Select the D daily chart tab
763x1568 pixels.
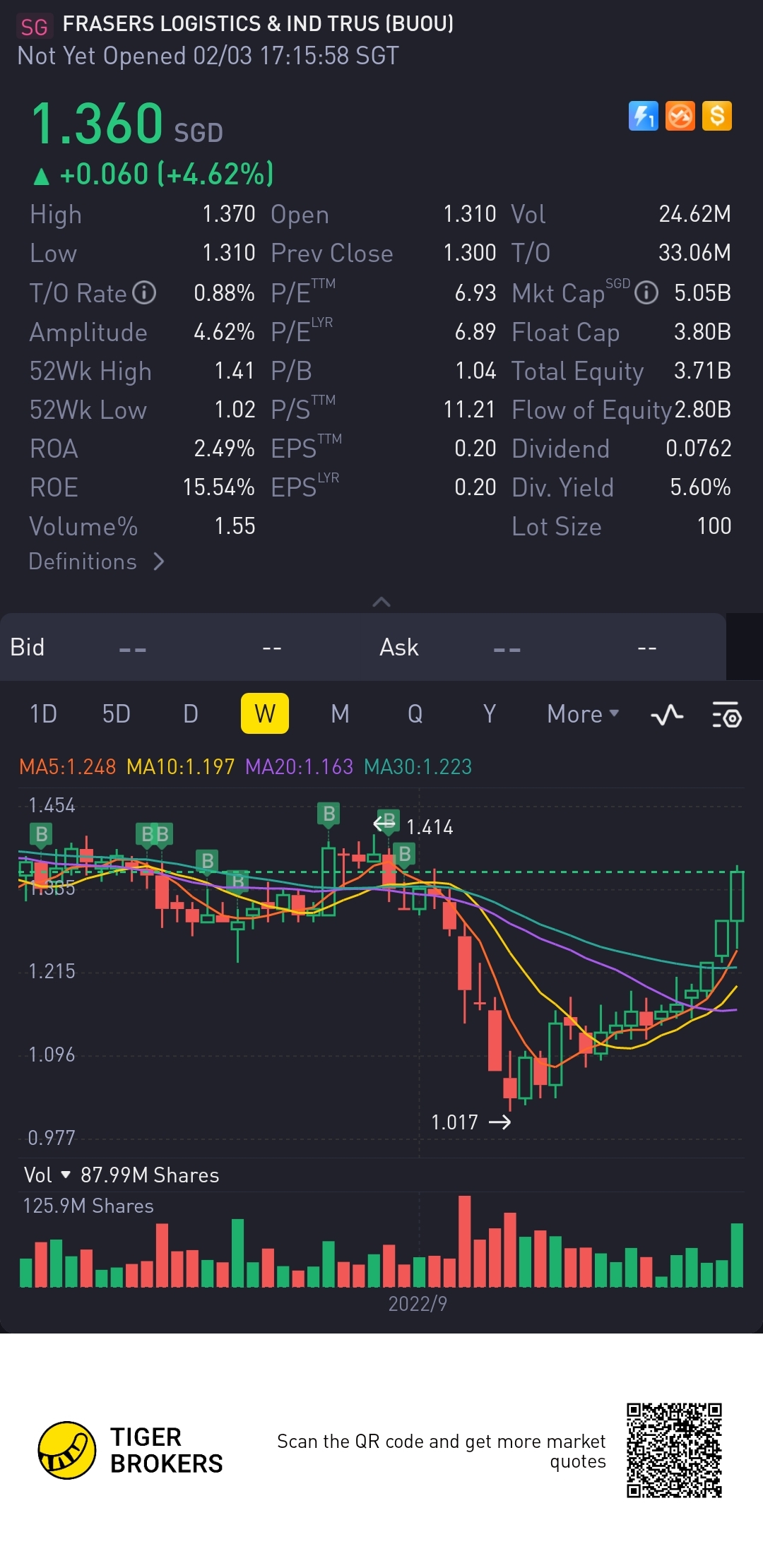pos(191,714)
